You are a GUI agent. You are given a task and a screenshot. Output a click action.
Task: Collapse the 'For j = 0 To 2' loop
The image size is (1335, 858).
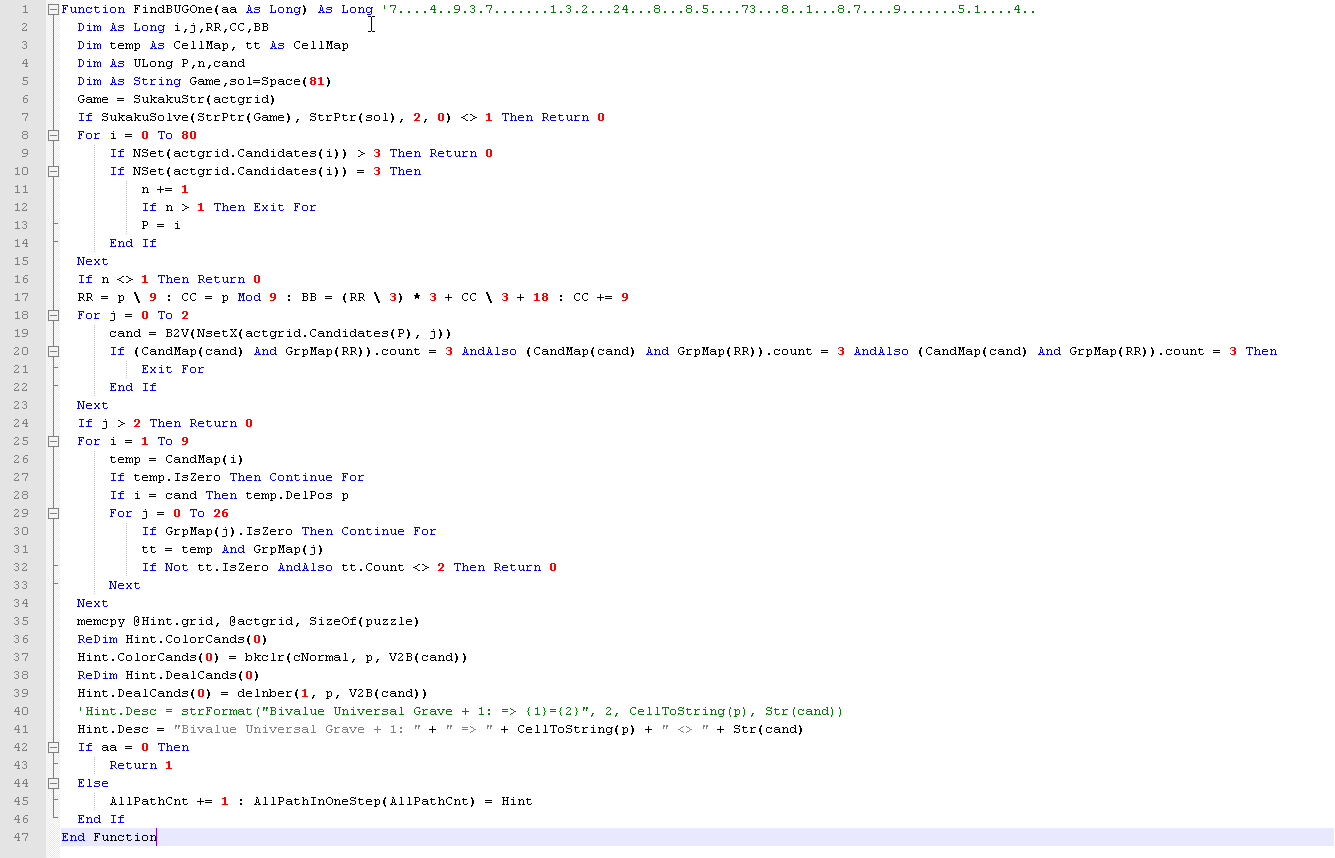pyautogui.click(x=52, y=315)
